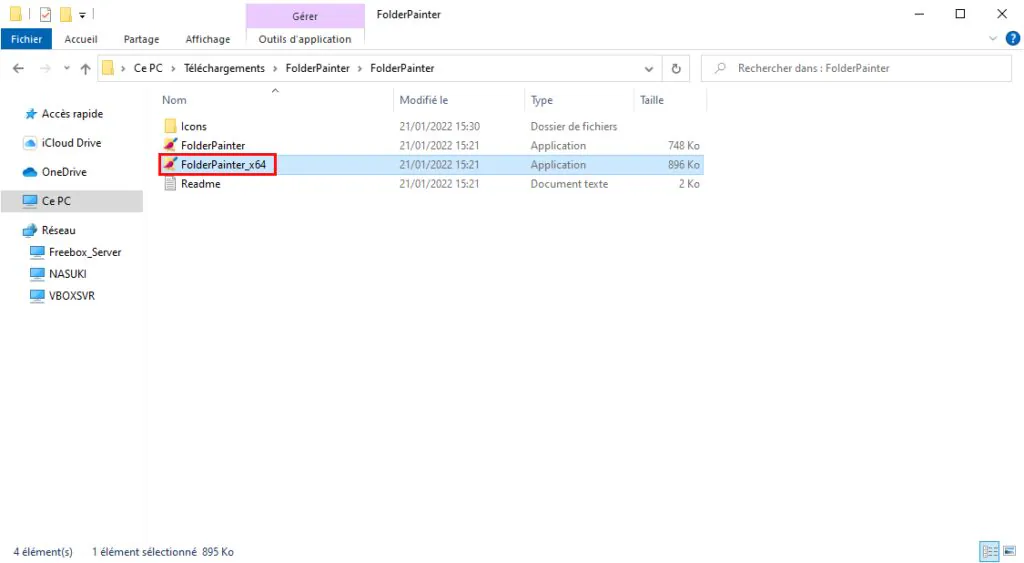The height and width of the screenshot is (563, 1024).
Task: Select NASUKI network location
Action: 68,274
